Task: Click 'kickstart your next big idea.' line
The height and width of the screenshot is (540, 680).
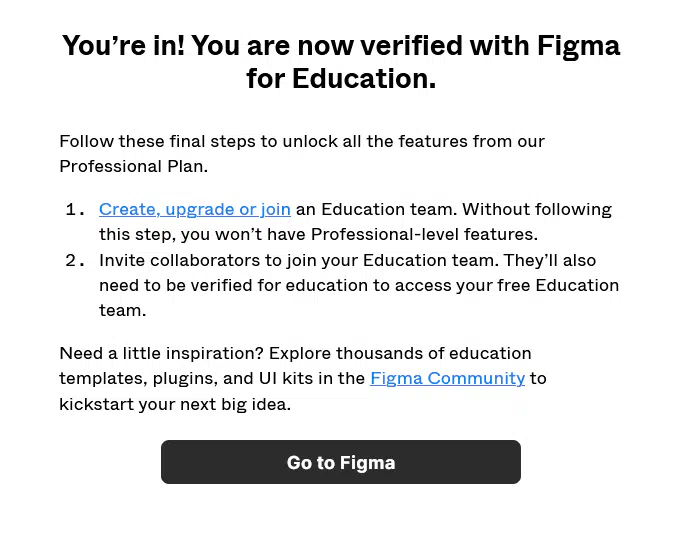Action: [x=175, y=404]
